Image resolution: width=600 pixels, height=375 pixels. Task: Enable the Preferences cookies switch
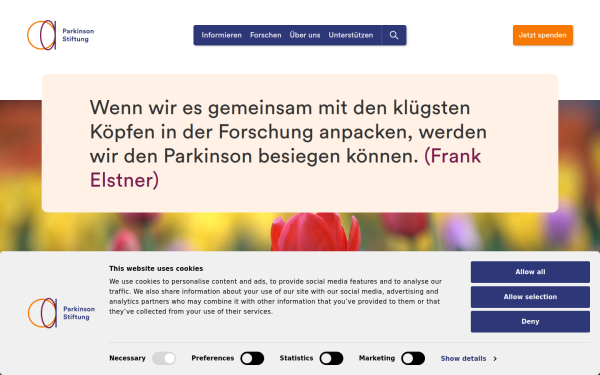(x=252, y=359)
